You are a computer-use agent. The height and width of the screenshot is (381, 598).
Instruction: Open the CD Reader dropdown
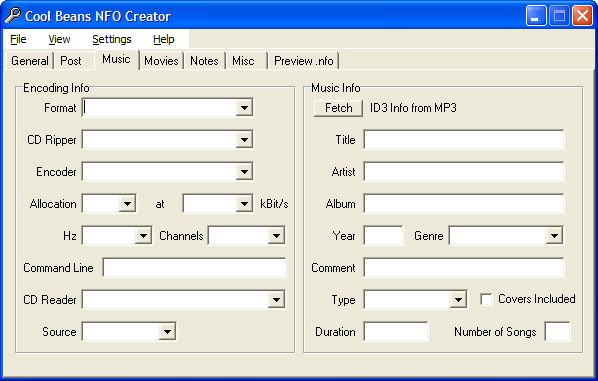pyautogui.click(x=276, y=300)
